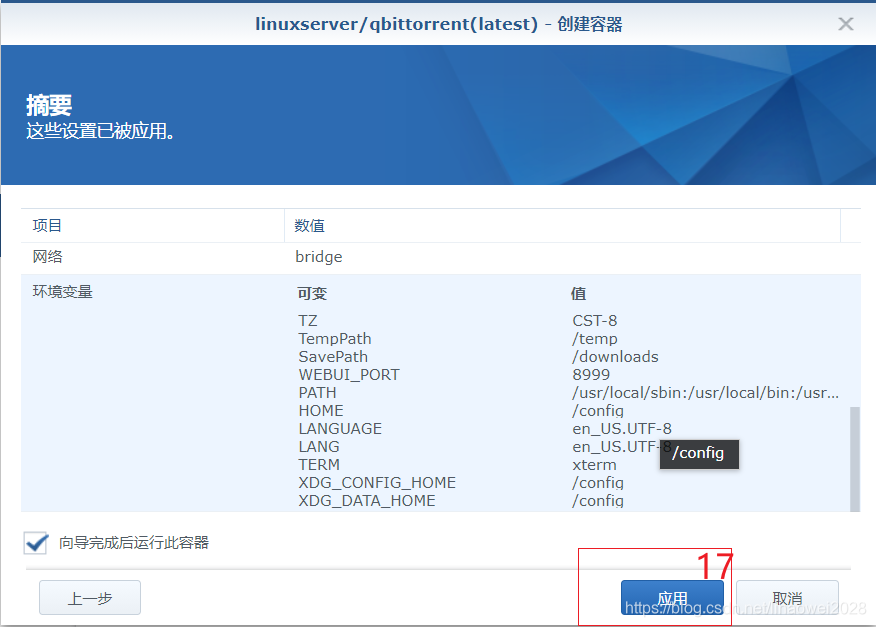Image resolution: width=876 pixels, height=627 pixels.
Task: Click the truncated /usr/local/sbin path value
Action: 705,392
